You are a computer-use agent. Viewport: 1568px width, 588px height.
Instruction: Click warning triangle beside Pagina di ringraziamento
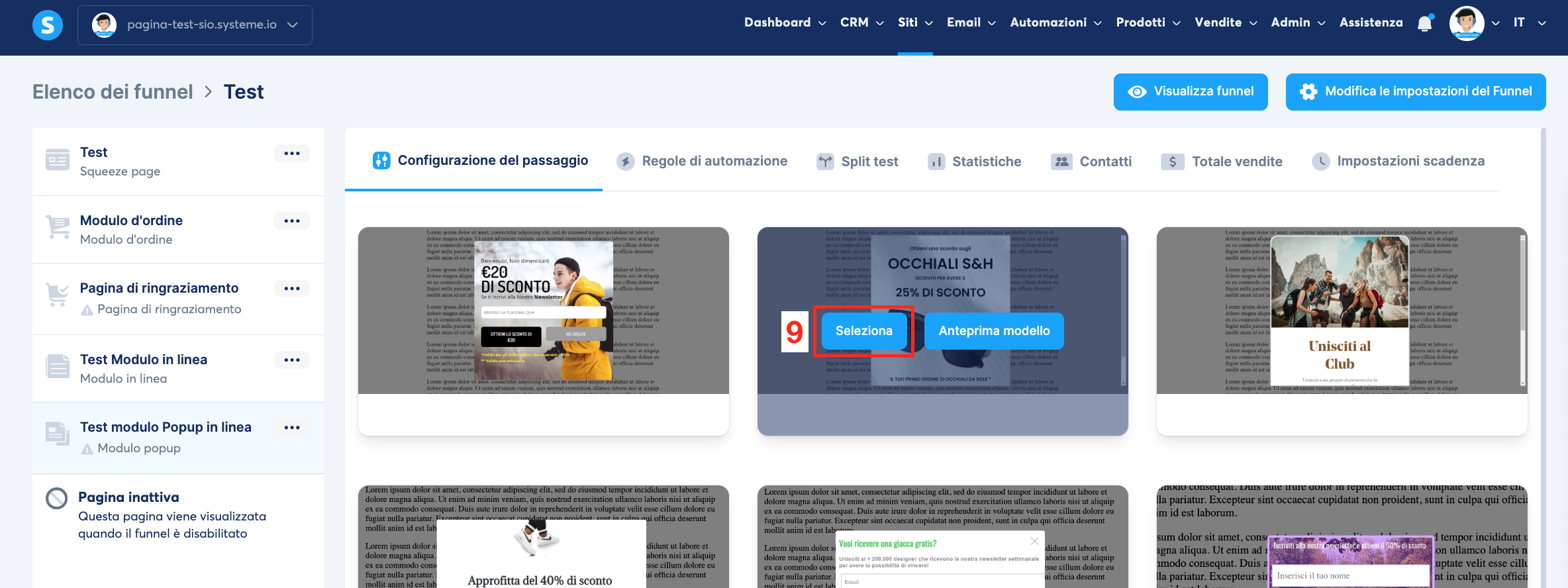(x=87, y=309)
